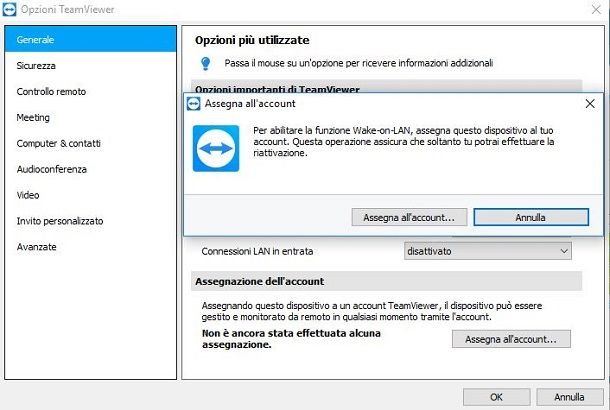Viewport: 610px width, 410px height.
Task: Click Annulla in the Wake-on-LAN dialog
Action: point(531,217)
